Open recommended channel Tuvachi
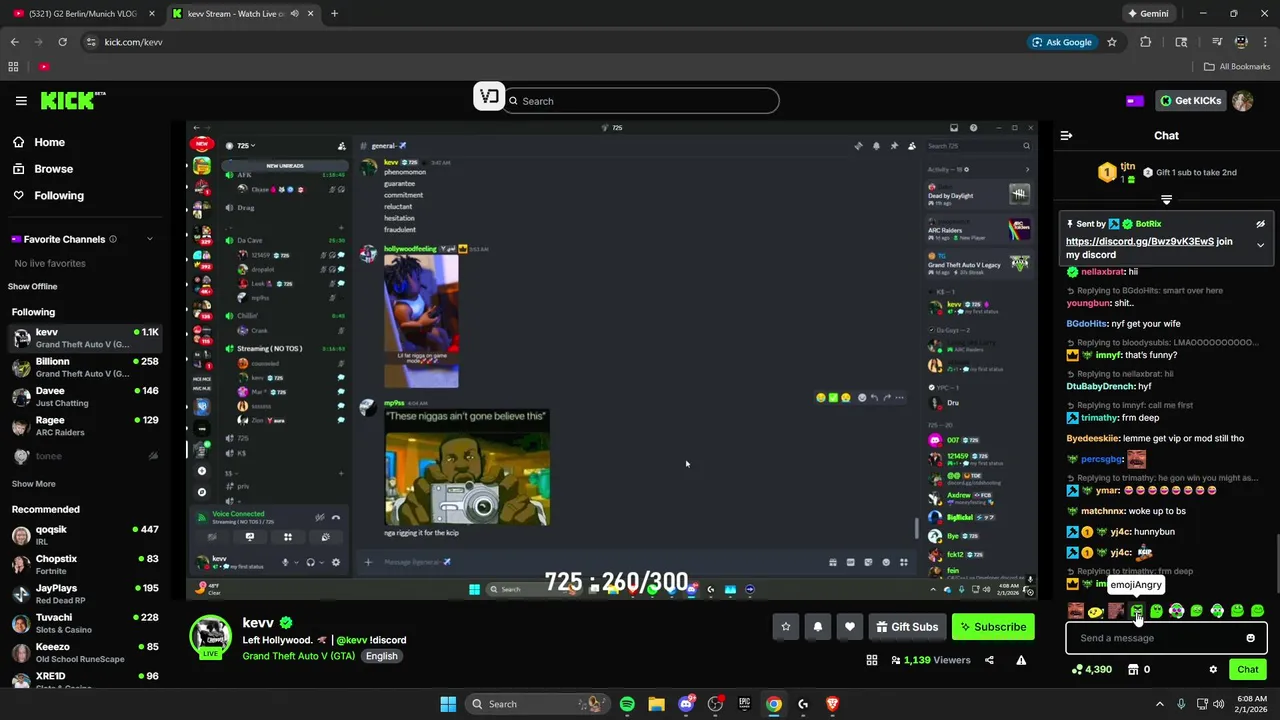Viewport: 1280px width, 720px height. pyautogui.click(x=84, y=624)
